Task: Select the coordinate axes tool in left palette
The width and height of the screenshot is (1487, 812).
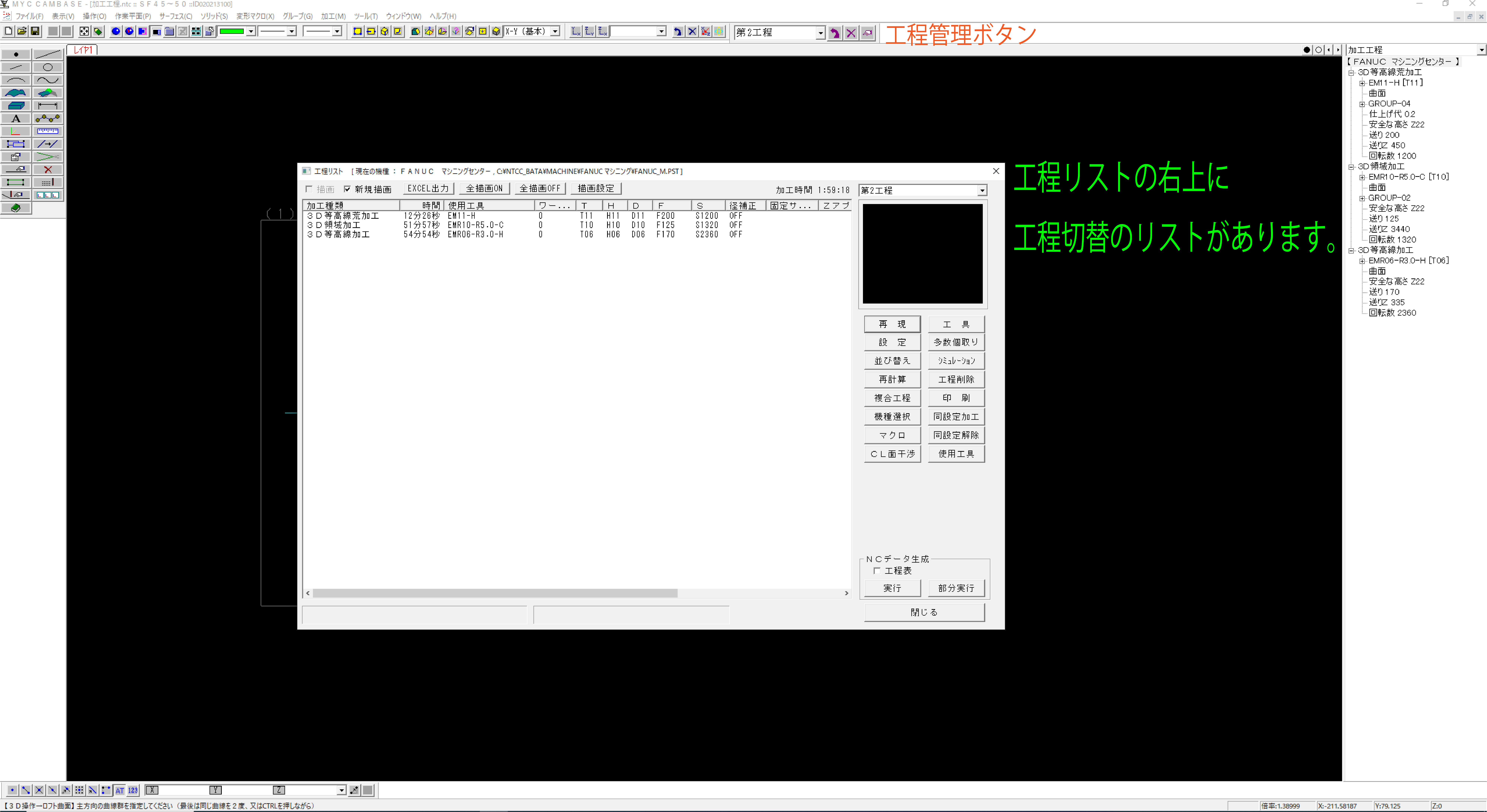Action: click(16, 131)
